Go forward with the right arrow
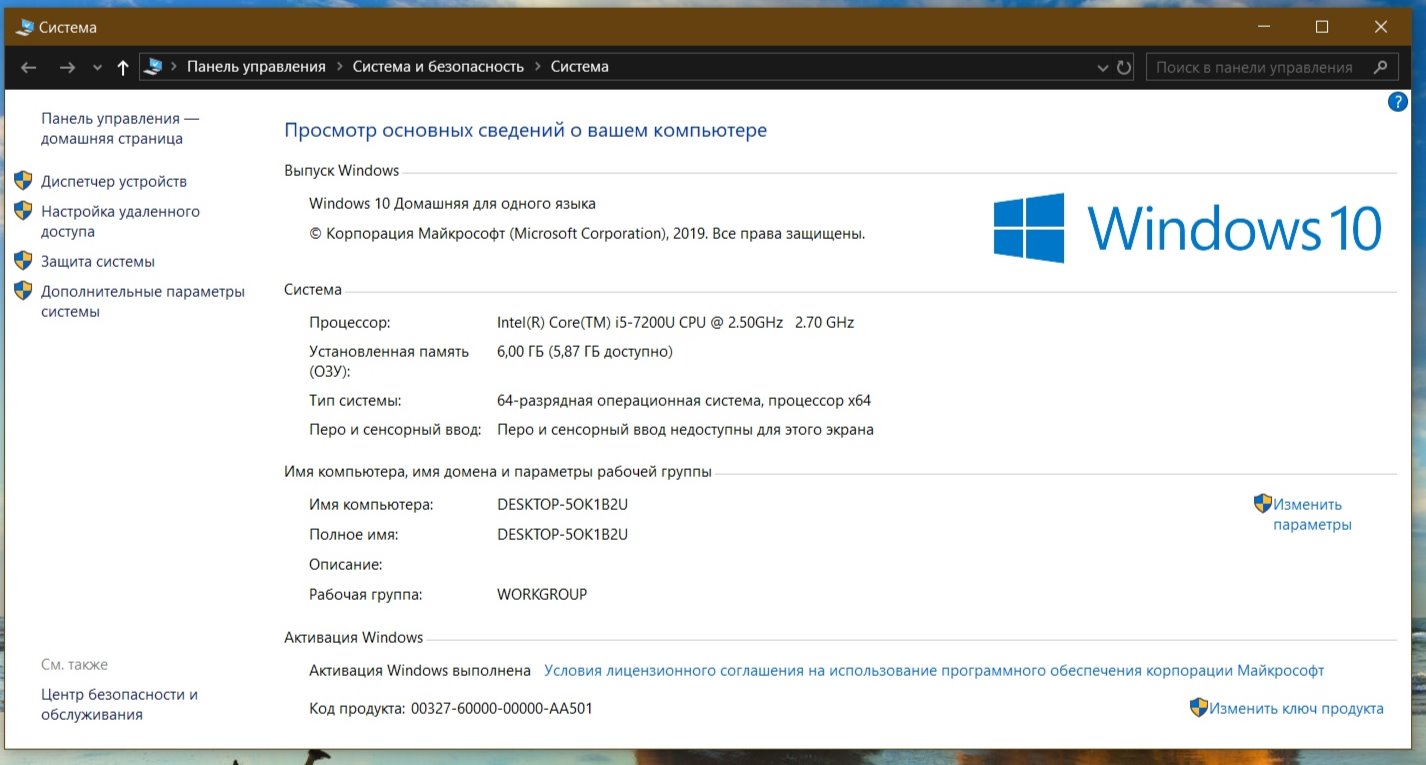This screenshot has height=765, width=1426. click(x=67, y=67)
